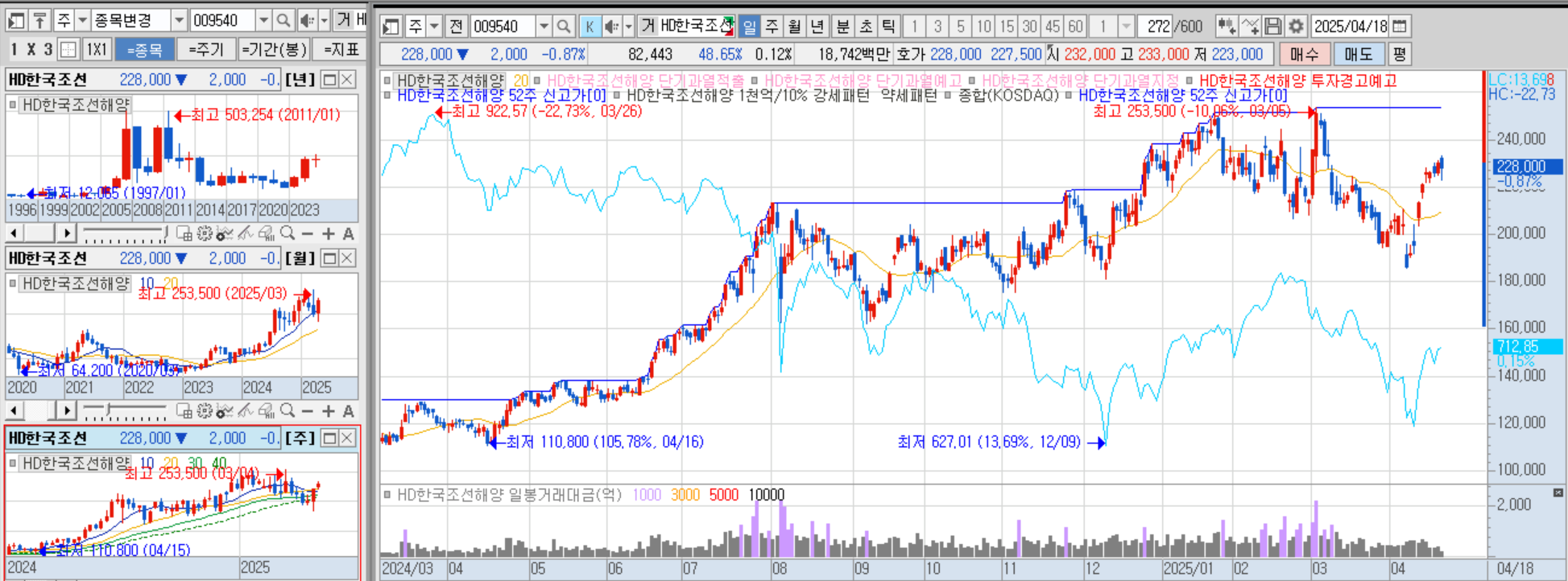Select the =주기 tab
This screenshot has width=1568, height=581.
[x=206, y=50]
